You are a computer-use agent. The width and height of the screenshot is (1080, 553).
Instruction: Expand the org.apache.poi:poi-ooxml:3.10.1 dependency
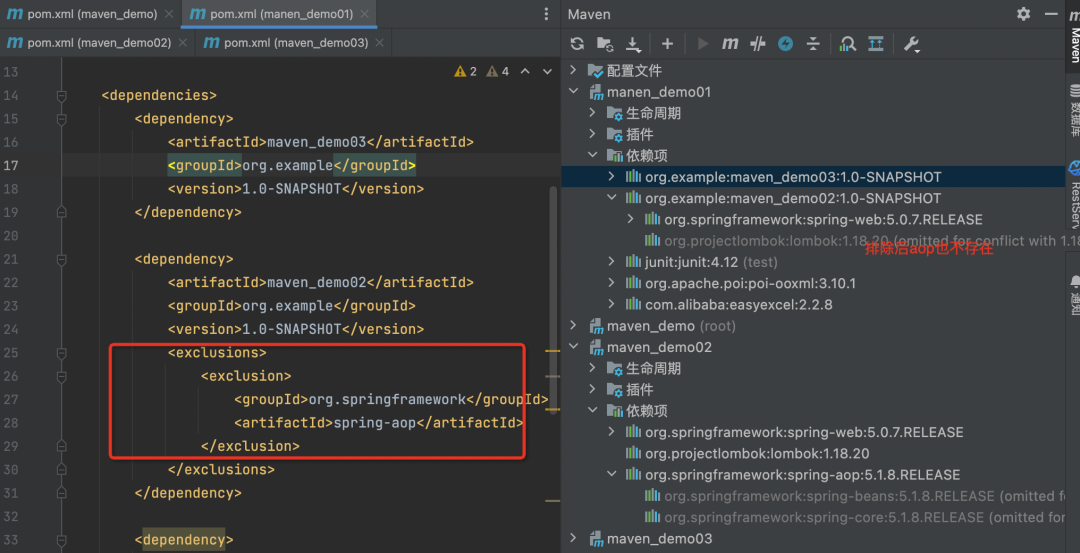(x=611, y=283)
